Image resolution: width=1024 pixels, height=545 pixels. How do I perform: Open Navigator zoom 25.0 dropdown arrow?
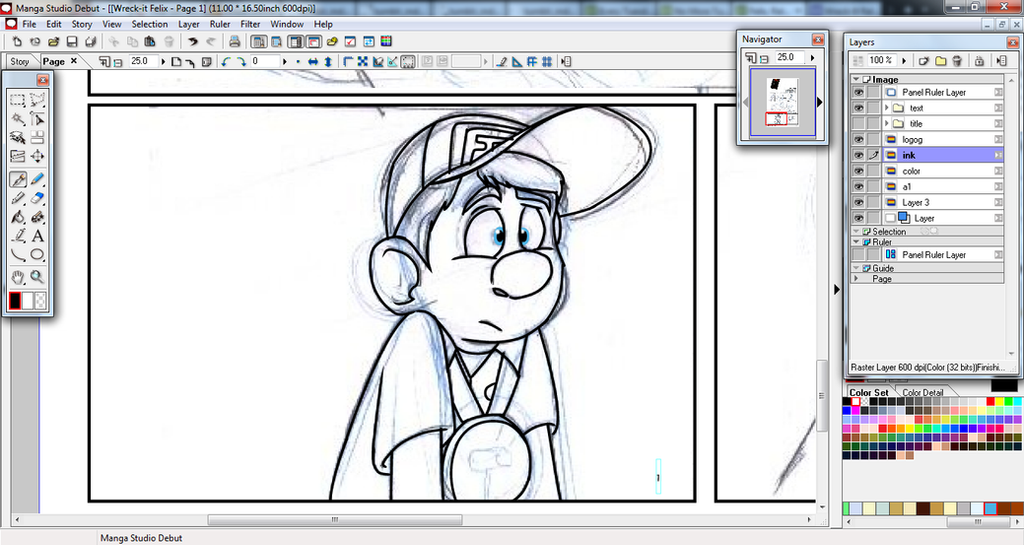tap(812, 58)
